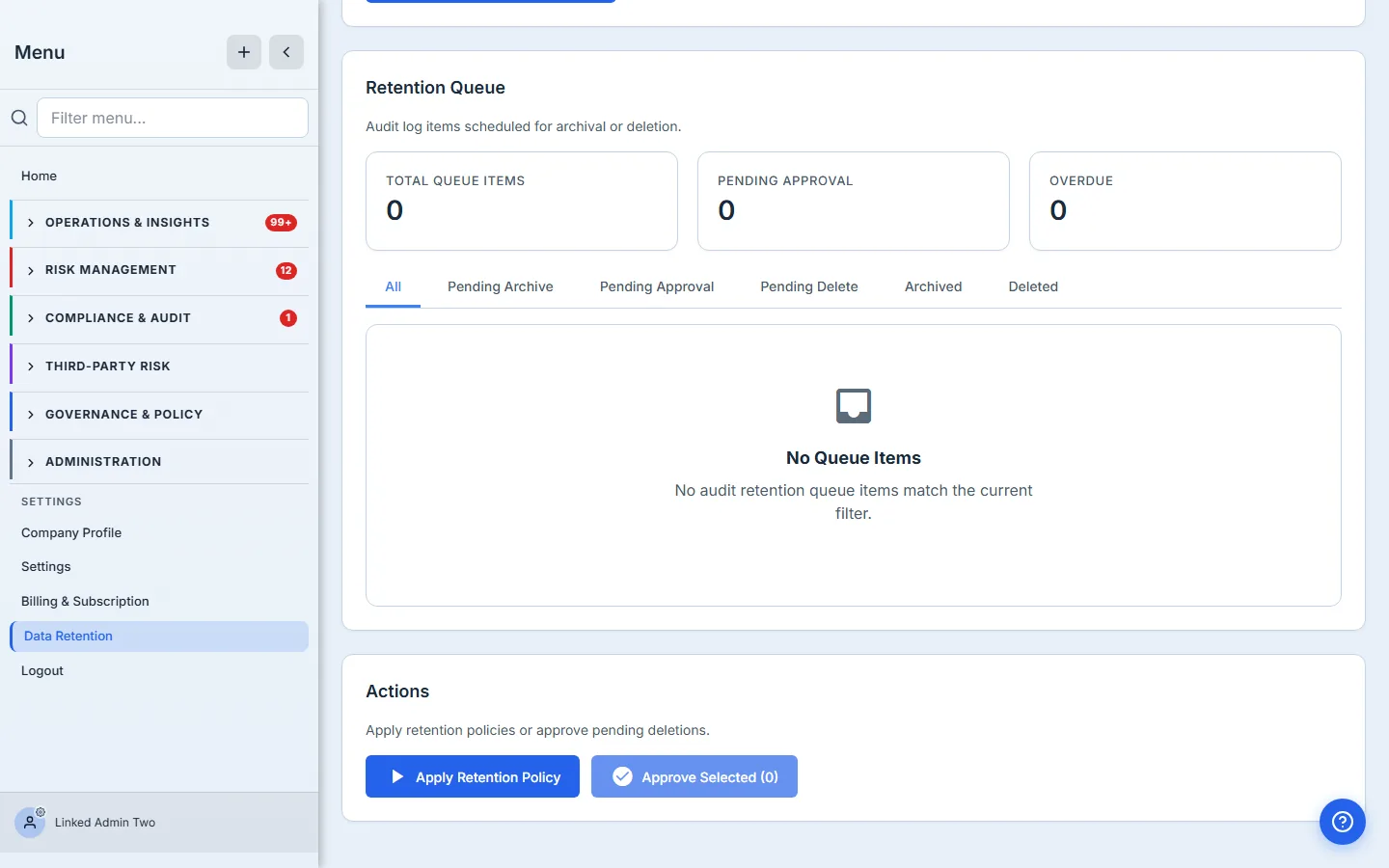Switch to the Pending Approval tab
1389x868 pixels.
[657, 286]
